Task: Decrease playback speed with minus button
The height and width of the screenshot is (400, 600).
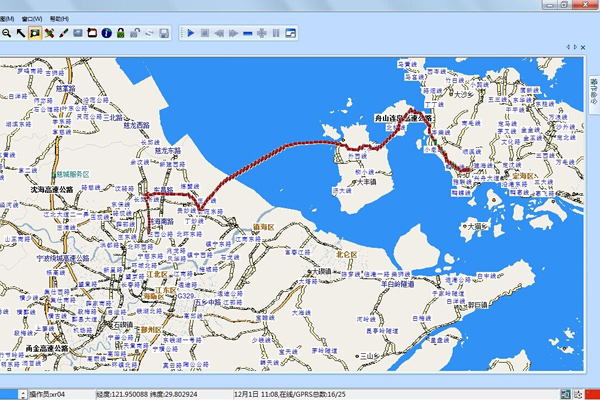Action: [x=247, y=33]
